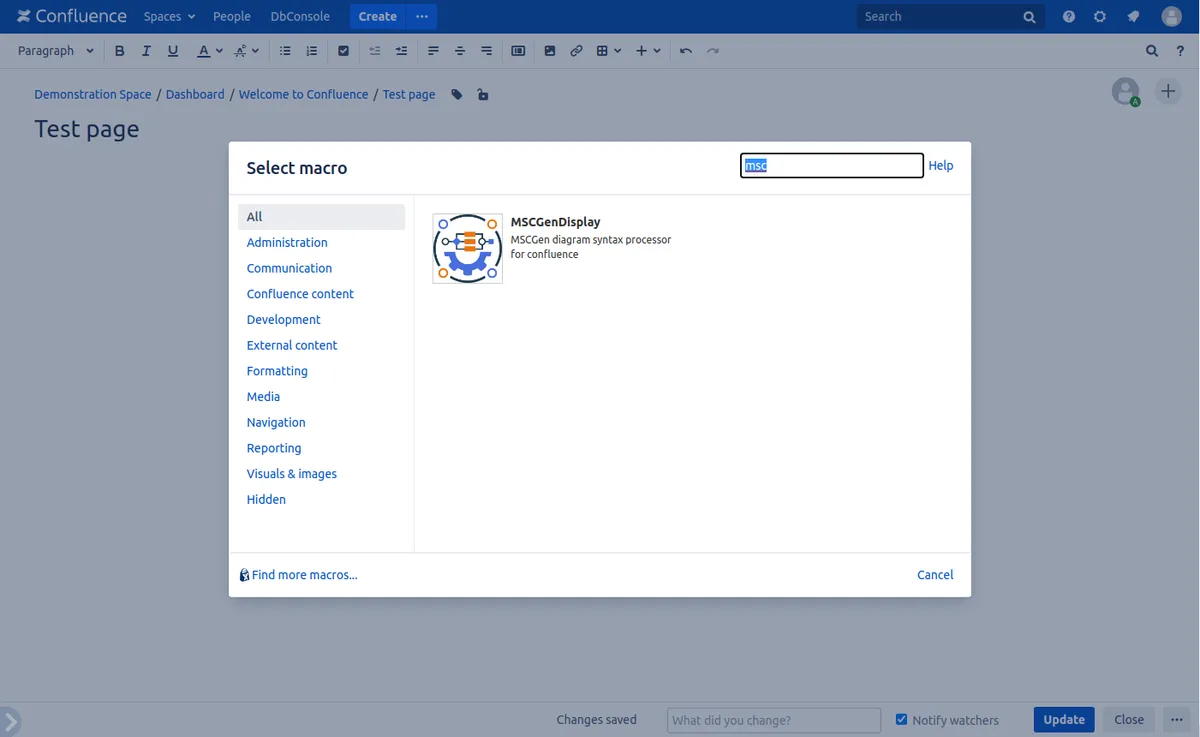Select the Development macro category

click(x=284, y=320)
